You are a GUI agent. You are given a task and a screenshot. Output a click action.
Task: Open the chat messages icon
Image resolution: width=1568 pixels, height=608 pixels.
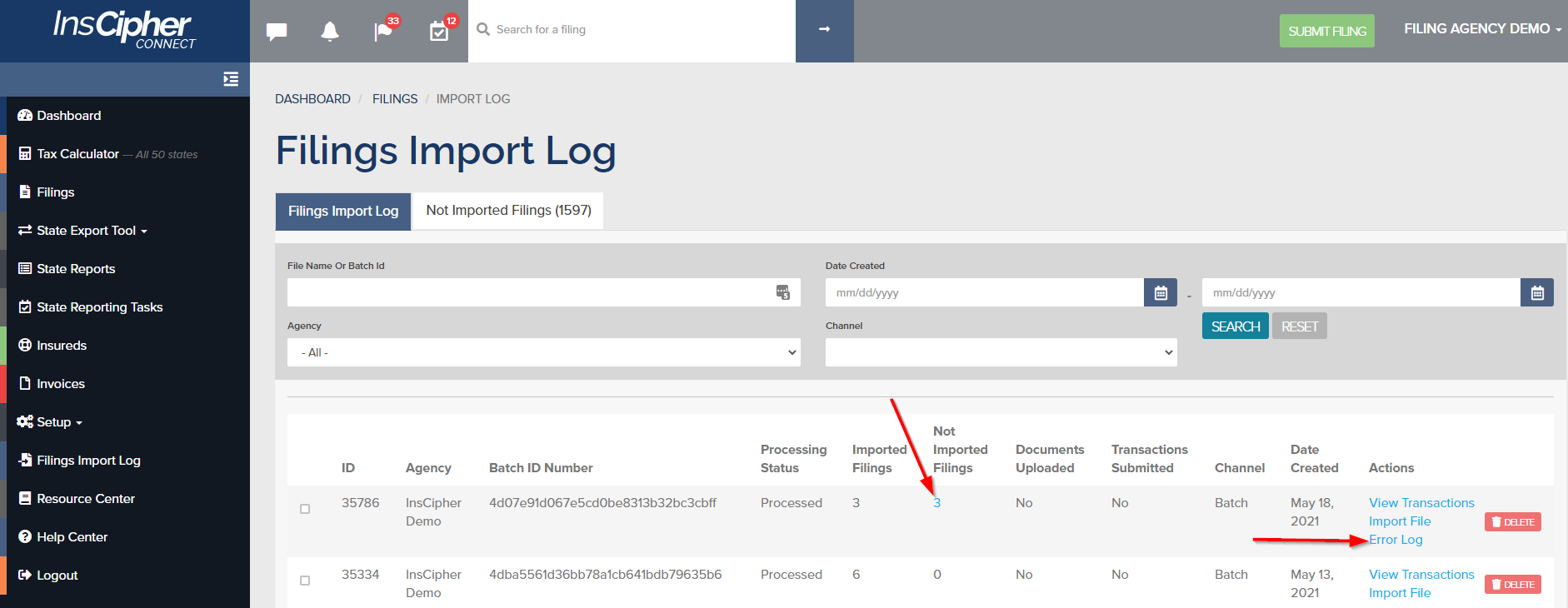pos(277,32)
